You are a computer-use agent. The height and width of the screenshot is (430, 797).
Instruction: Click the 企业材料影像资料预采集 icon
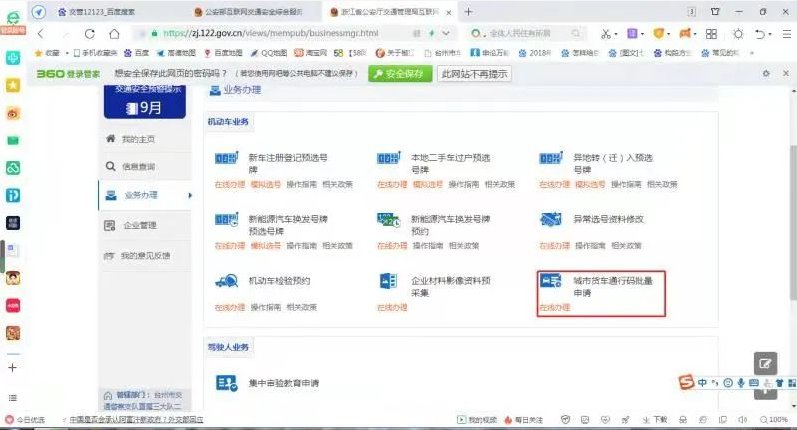[x=388, y=282]
